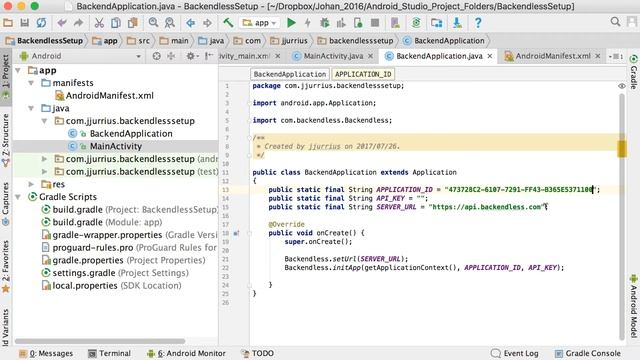Toggle the Captures side panel

[x=6, y=203]
